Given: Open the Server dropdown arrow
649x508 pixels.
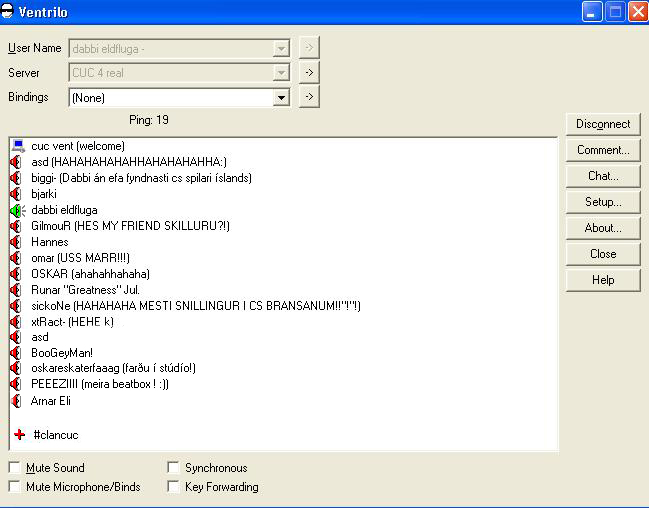Looking at the screenshot, I should tap(281, 73).
